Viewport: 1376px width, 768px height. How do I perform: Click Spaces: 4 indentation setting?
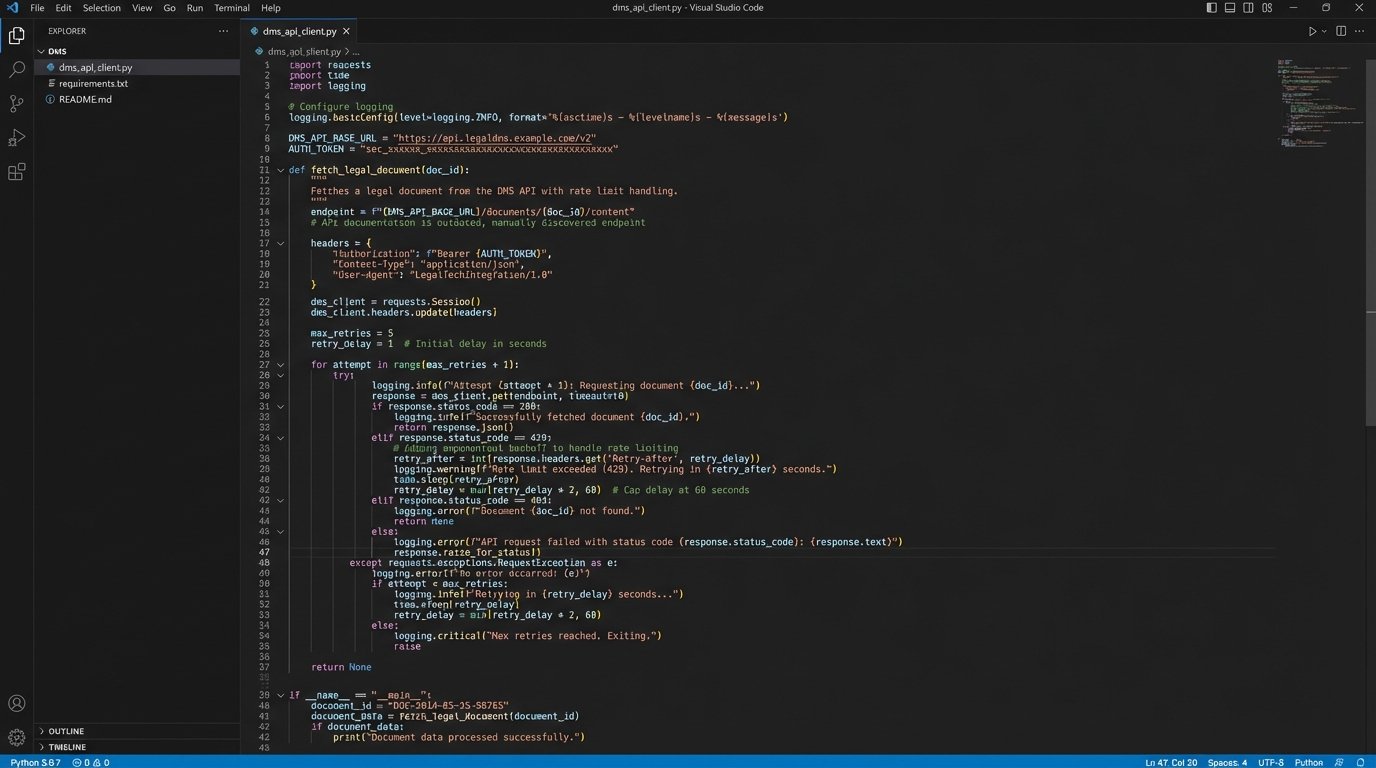(1227, 762)
